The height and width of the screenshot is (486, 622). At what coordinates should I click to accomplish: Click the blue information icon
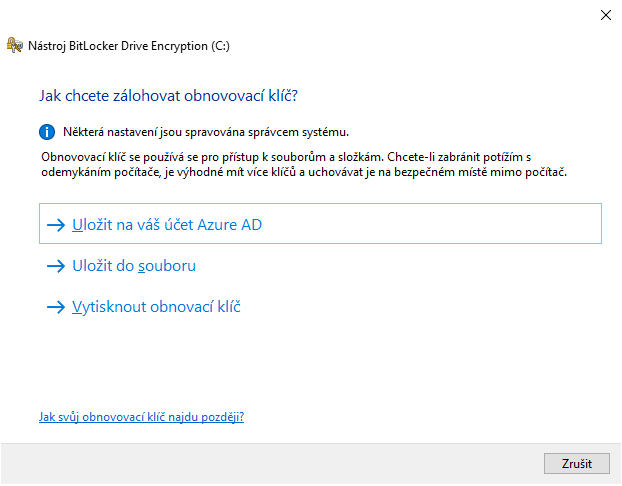[46, 131]
